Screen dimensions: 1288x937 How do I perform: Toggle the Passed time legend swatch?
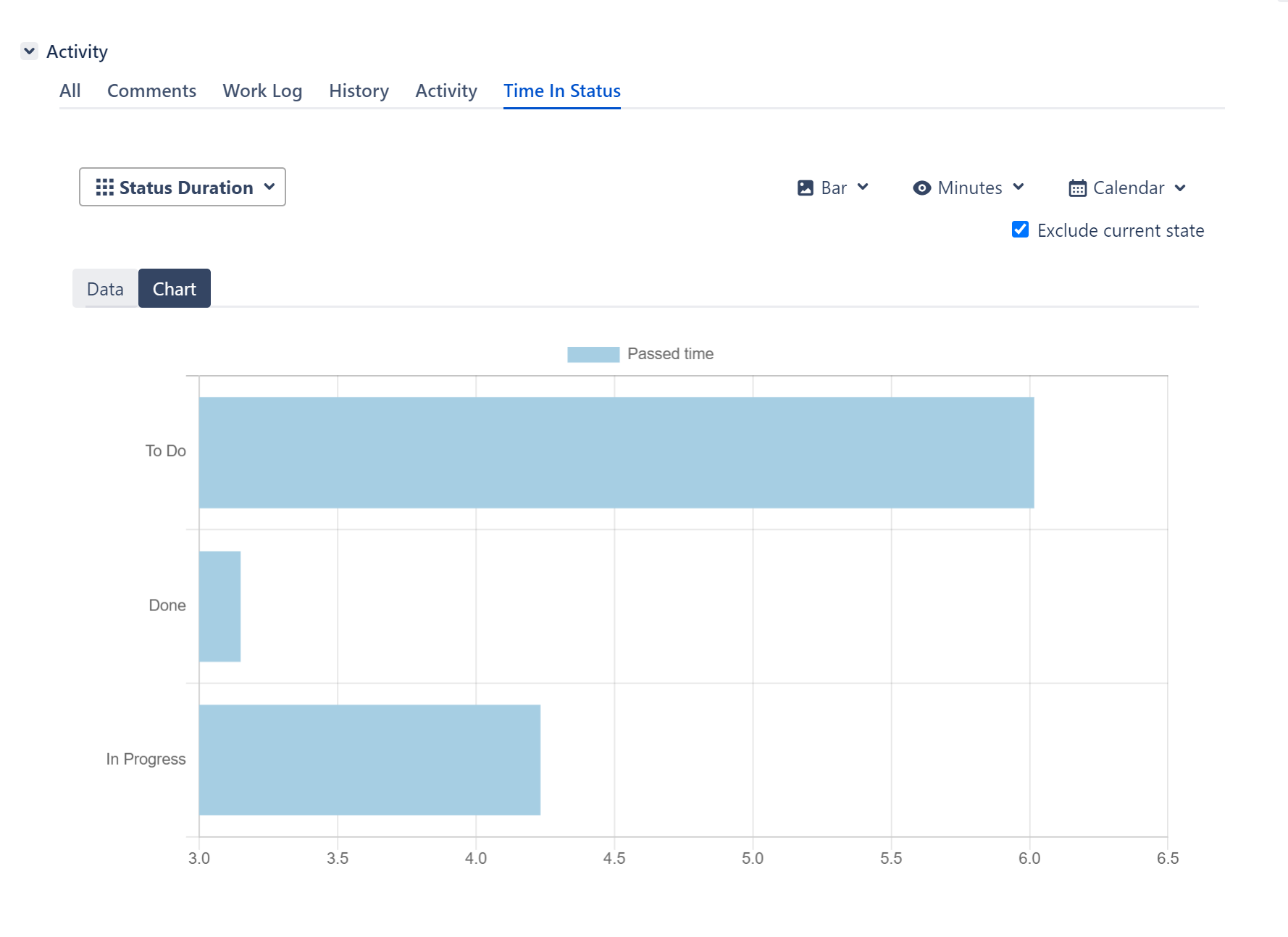tap(593, 354)
